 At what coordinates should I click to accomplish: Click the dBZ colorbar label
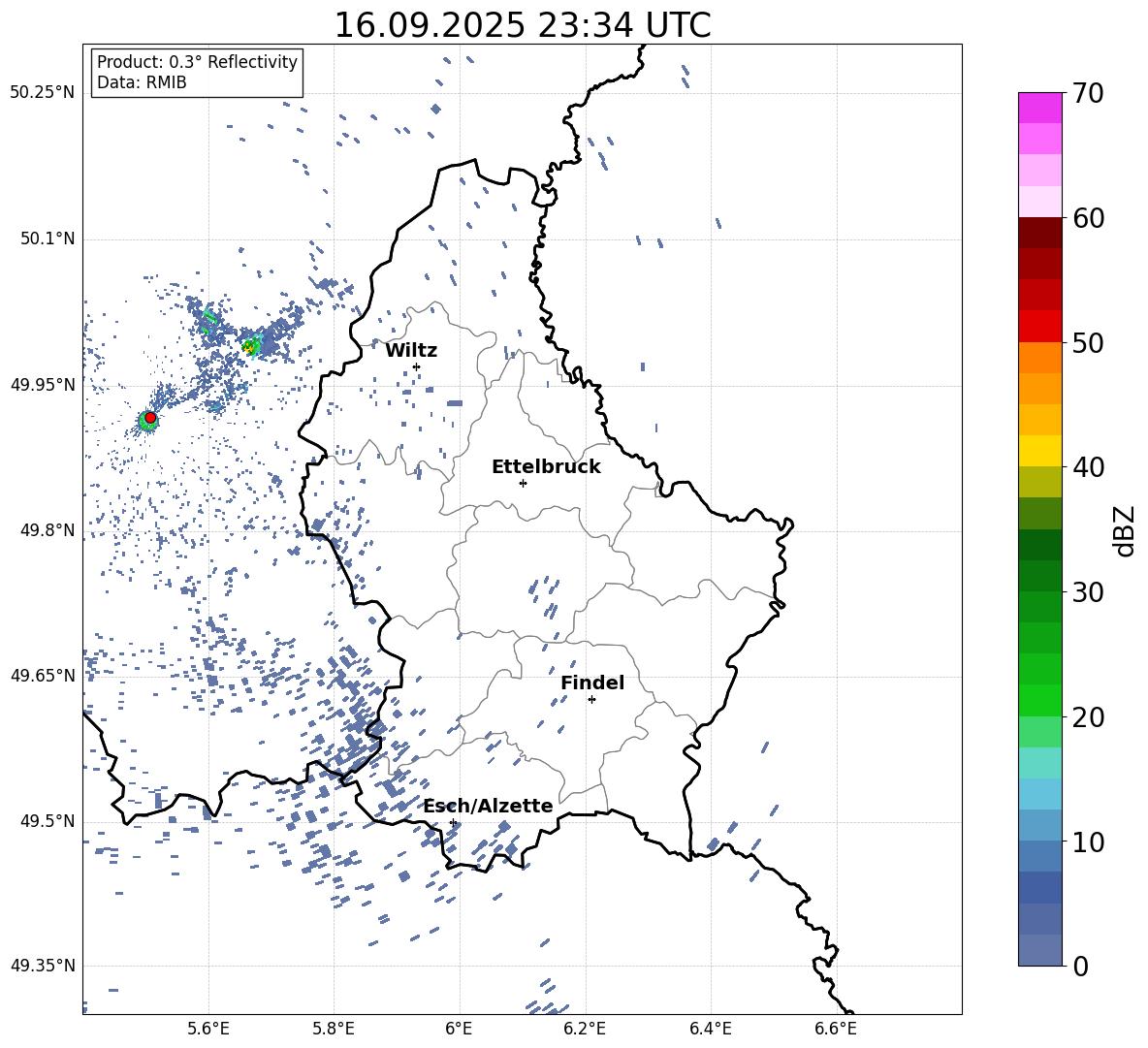(x=1126, y=530)
